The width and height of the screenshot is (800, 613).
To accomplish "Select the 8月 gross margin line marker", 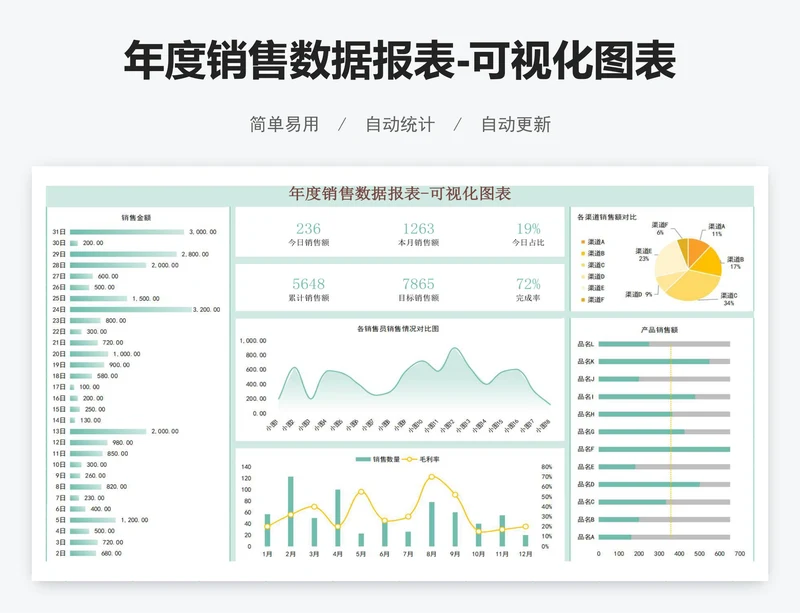I will pos(432,477).
